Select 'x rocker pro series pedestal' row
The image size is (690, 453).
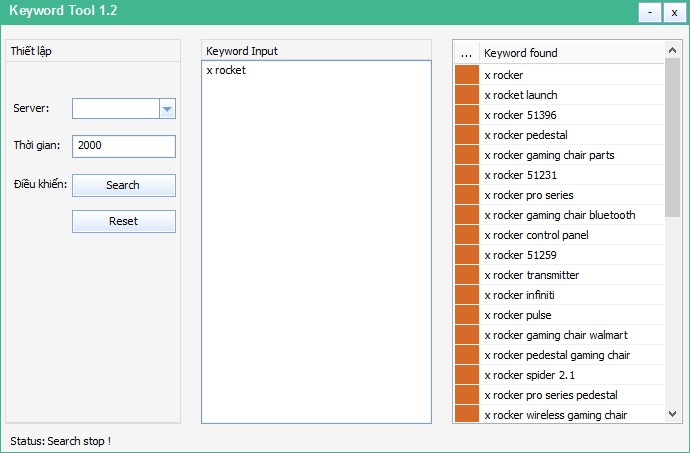559,395
